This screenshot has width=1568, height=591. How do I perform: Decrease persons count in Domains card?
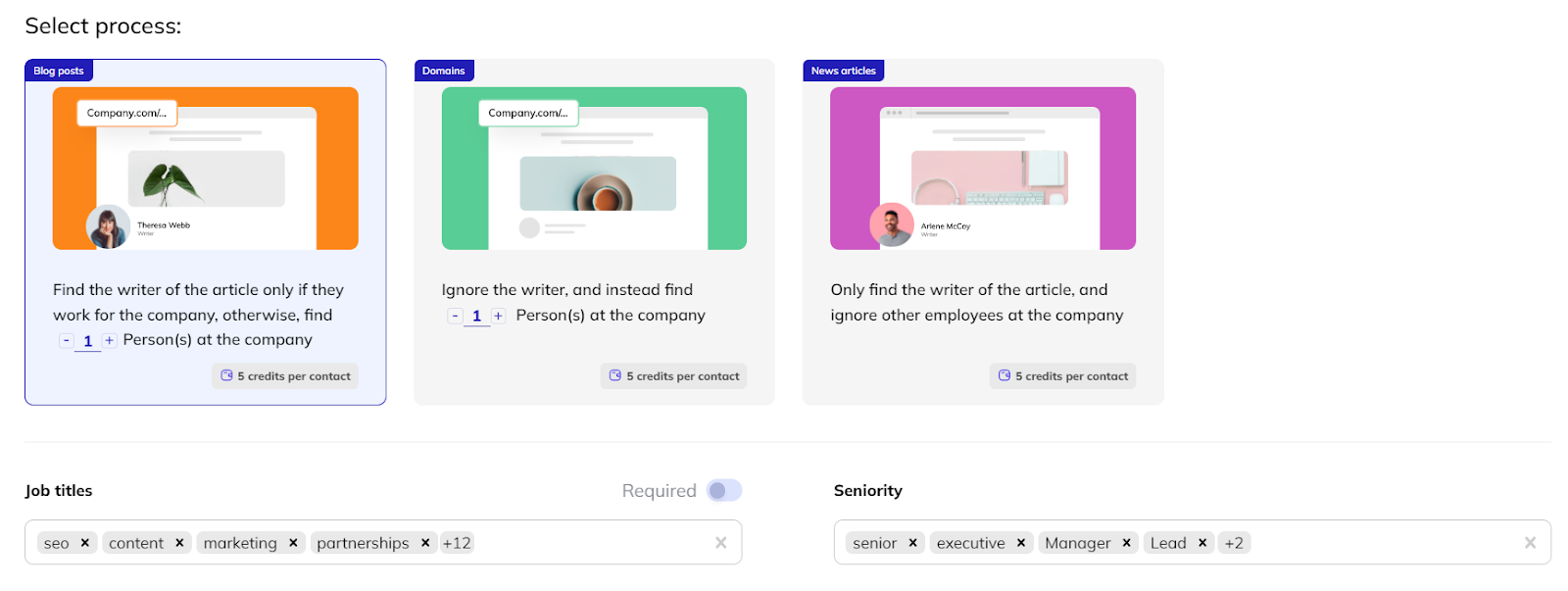(455, 316)
